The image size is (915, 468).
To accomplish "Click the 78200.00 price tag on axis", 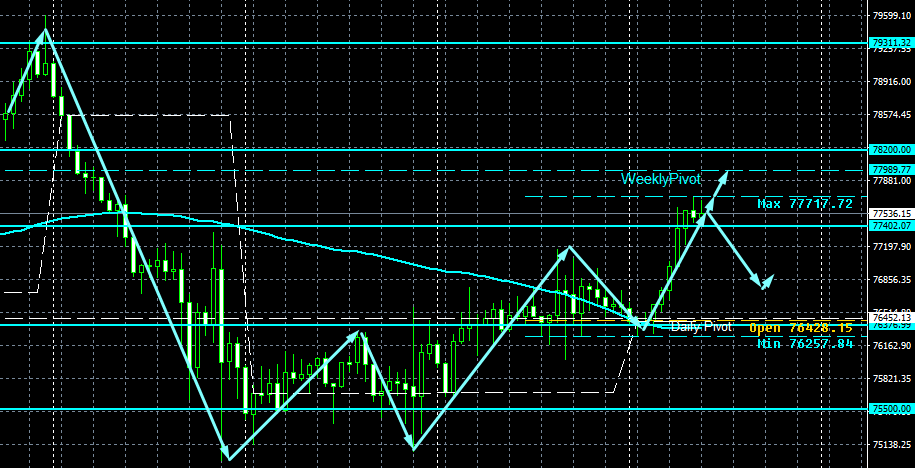I will click(x=891, y=149).
